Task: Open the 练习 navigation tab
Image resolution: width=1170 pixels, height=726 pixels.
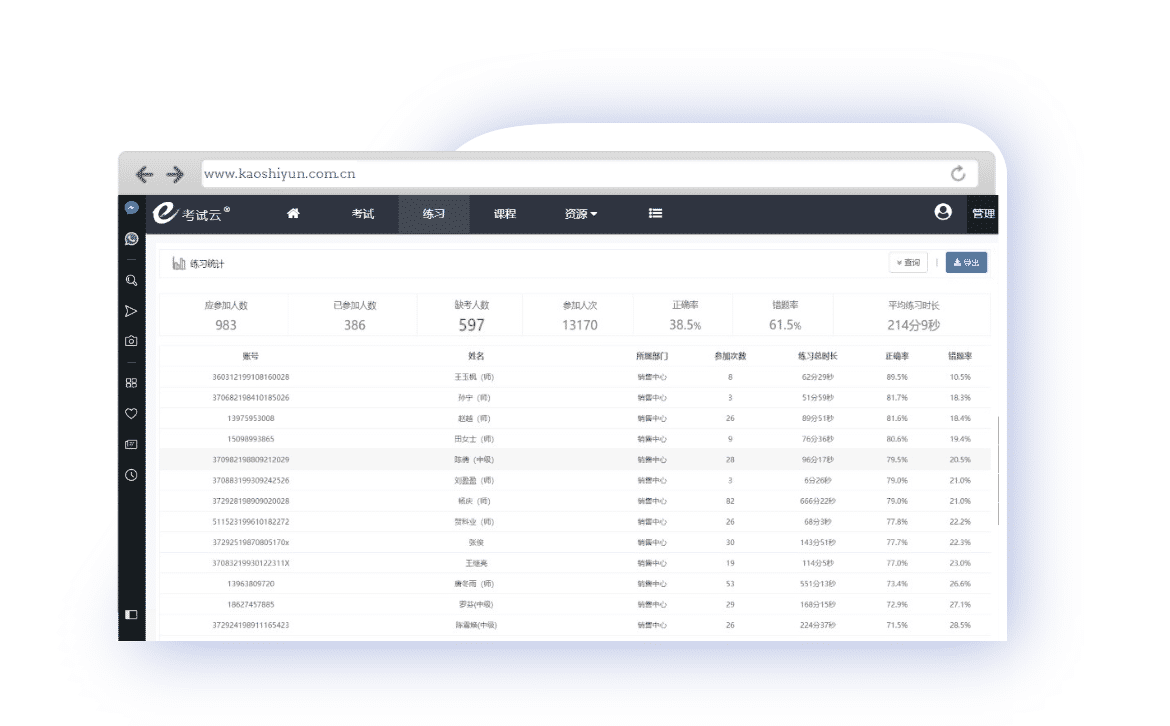Action: tap(434, 214)
